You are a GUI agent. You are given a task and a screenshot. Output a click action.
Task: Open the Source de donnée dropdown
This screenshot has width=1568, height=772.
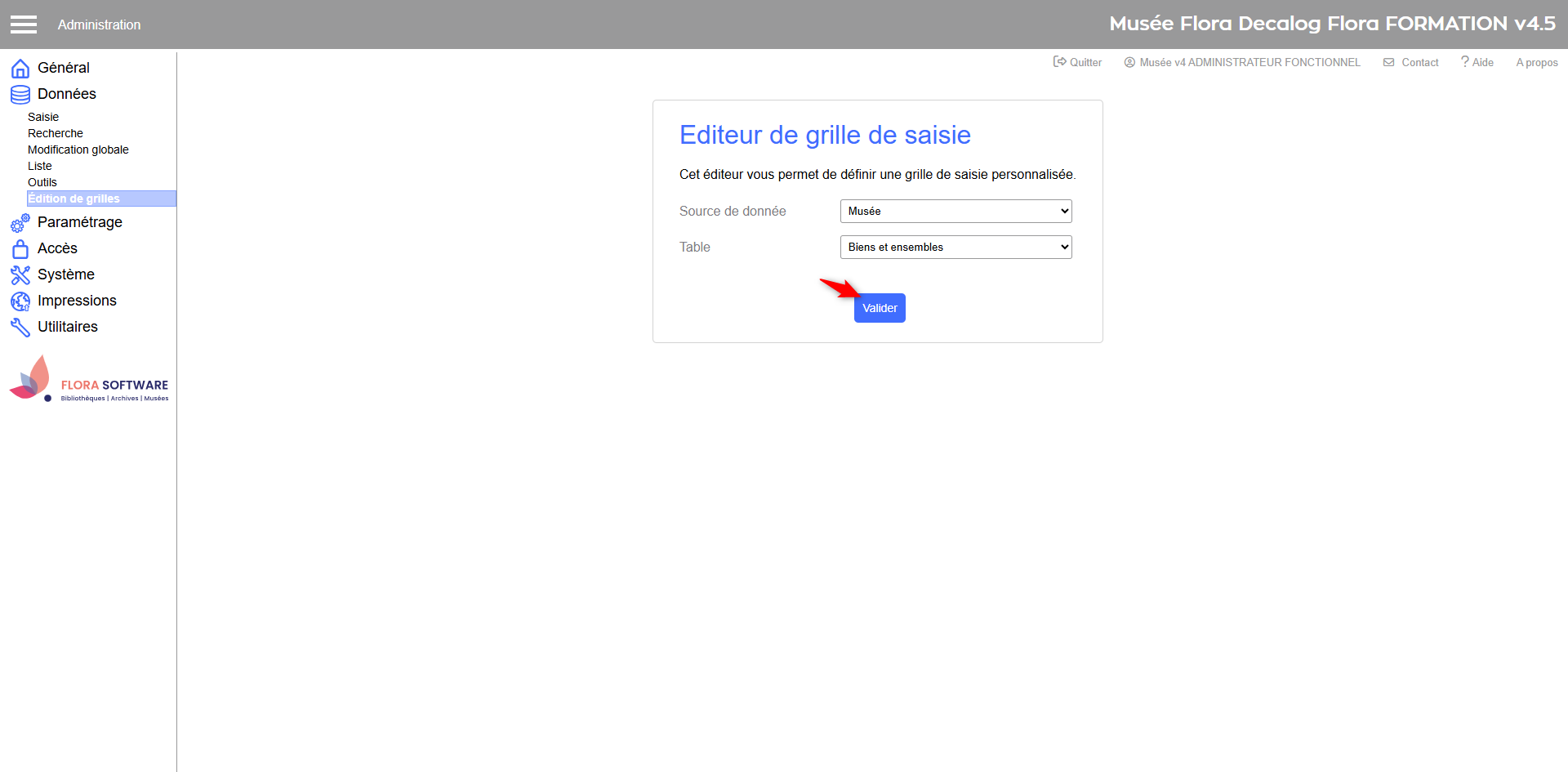click(955, 212)
